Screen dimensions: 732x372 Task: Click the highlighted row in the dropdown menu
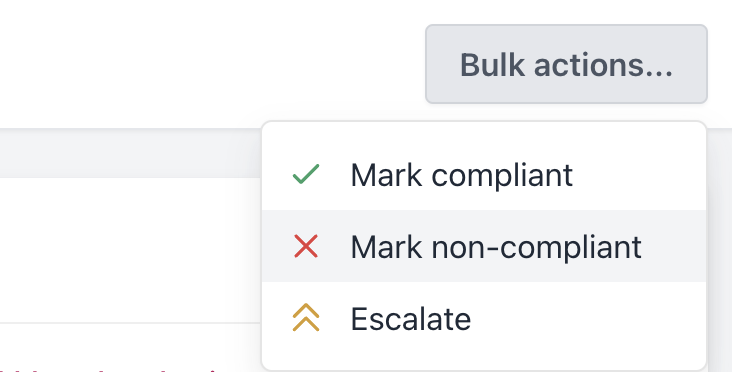tap(484, 246)
